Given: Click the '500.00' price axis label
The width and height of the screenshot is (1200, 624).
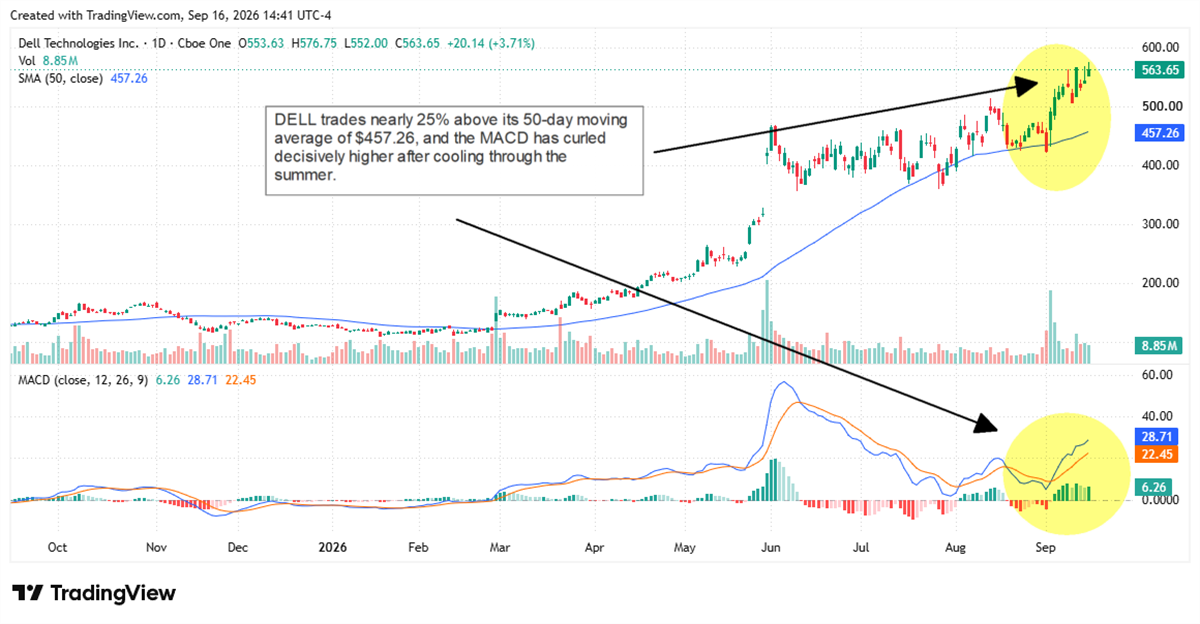Looking at the screenshot, I should (1162, 106).
